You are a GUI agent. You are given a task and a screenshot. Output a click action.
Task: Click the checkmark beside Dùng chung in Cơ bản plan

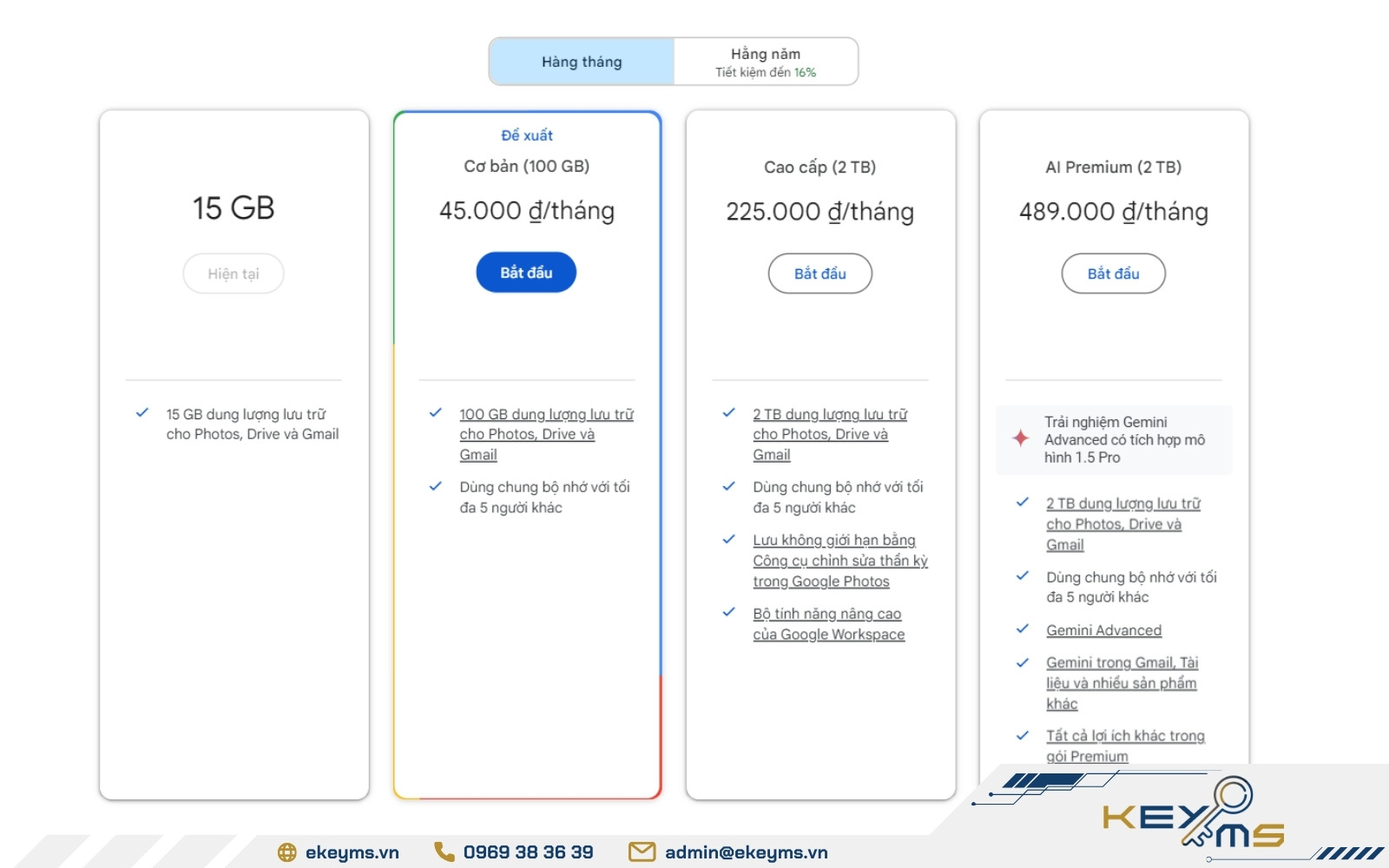pyautogui.click(x=435, y=486)
